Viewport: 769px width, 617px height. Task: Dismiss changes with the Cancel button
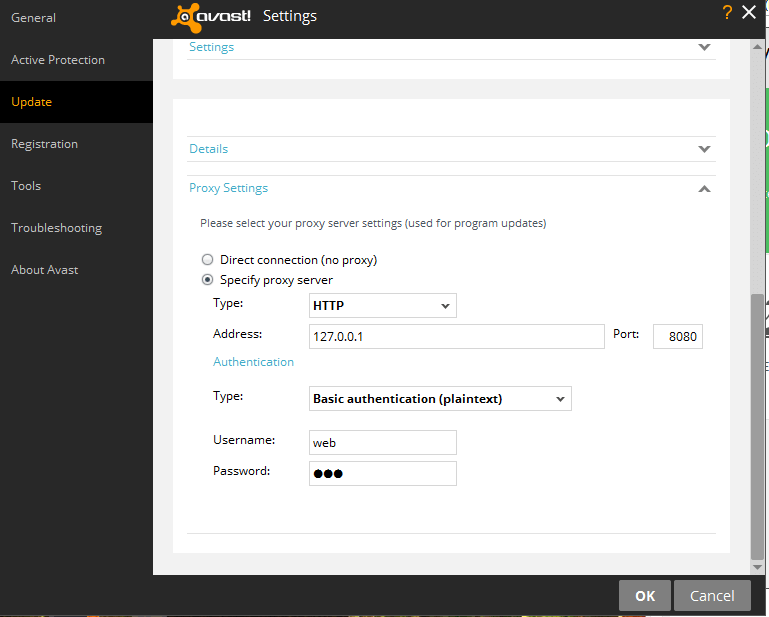[712, 595]
